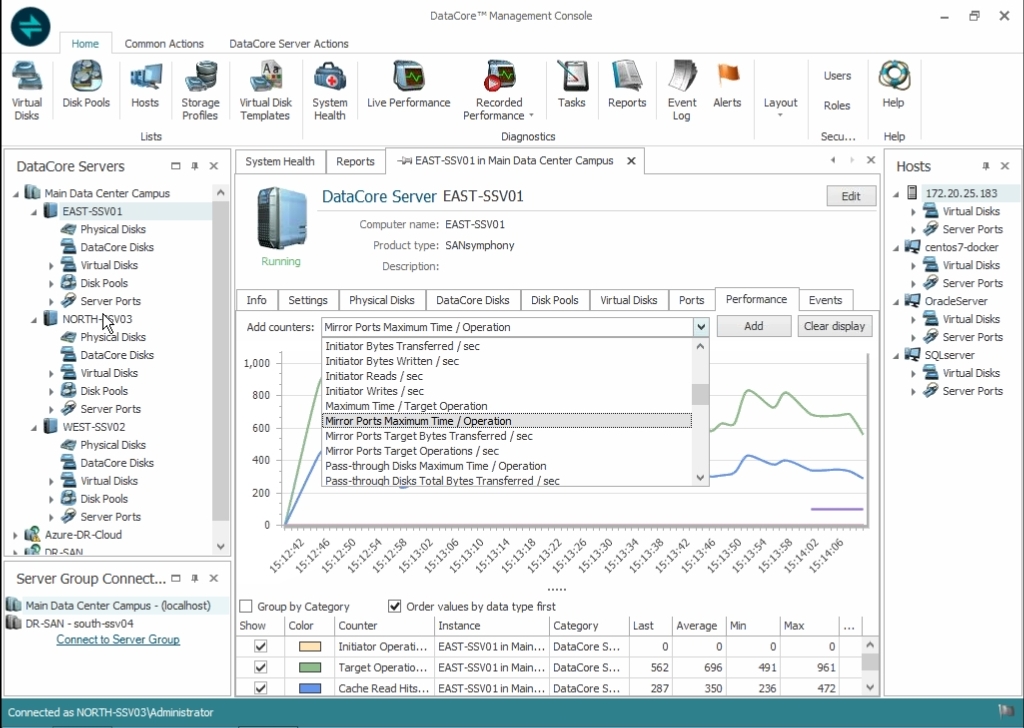1024x728 pixels.
Task: Open Users in the Security group
Action: [837, 76]
